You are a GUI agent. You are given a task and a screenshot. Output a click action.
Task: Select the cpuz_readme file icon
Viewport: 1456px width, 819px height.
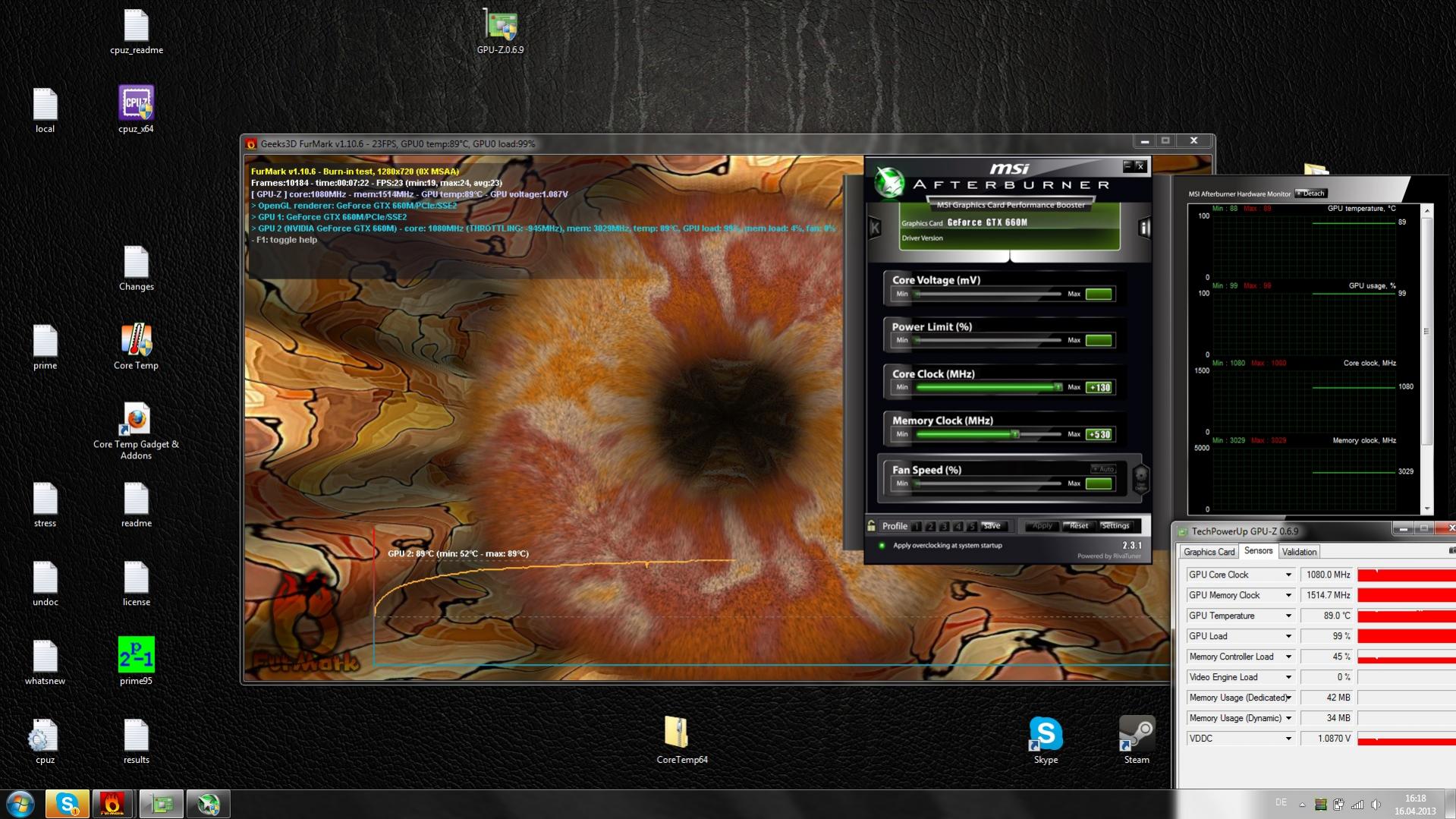point(136,32)
